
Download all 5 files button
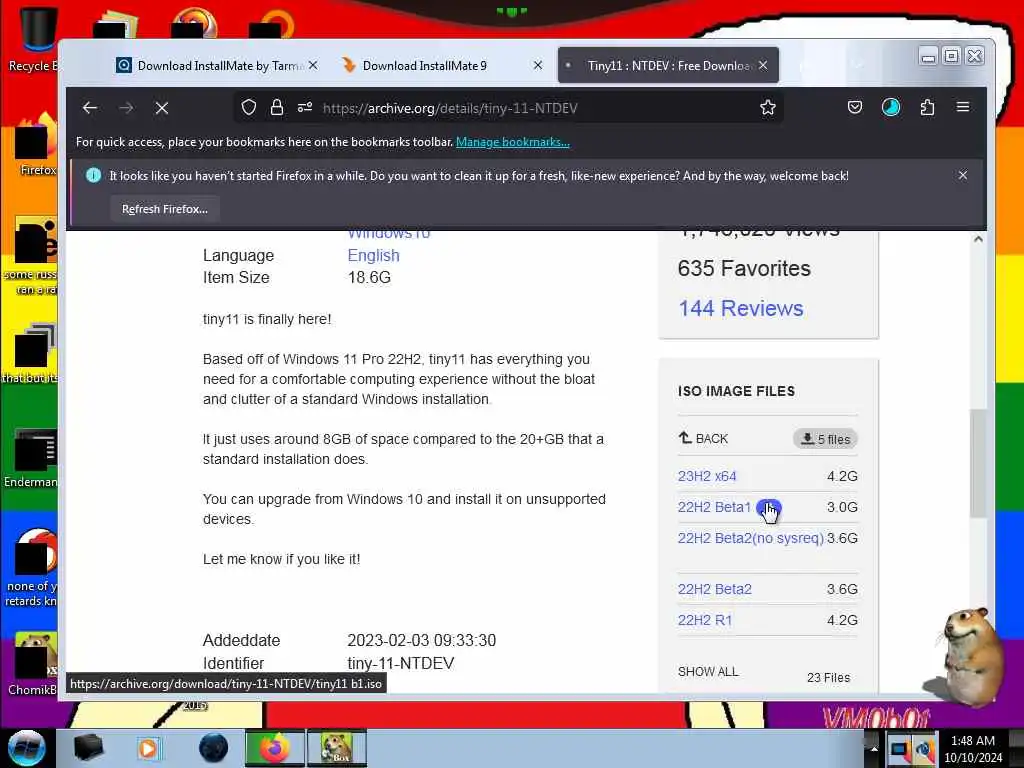[825, 439]
